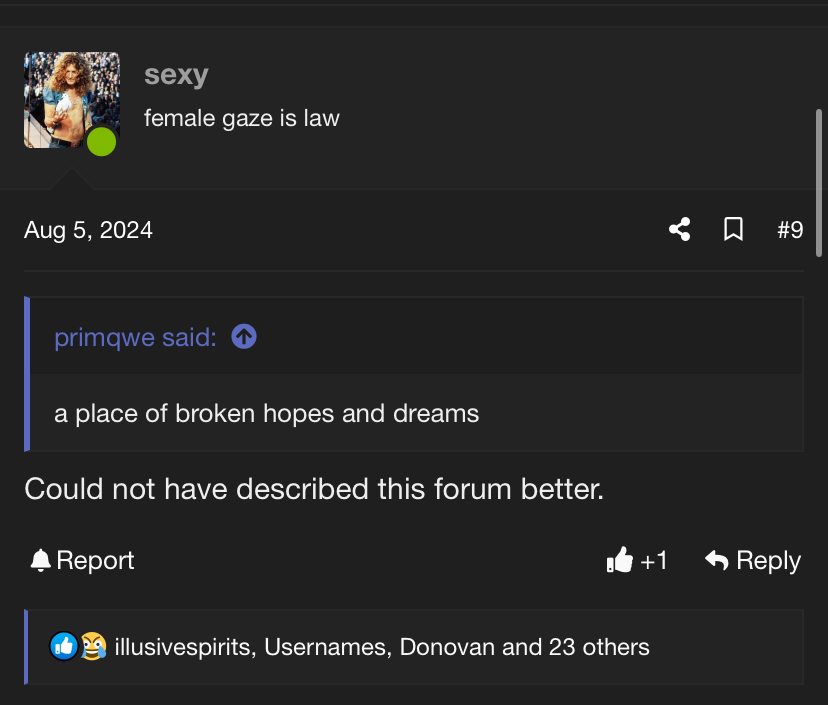This screenshot has height=705, width=828.
Task: Click the quoted text "a place of broken hopes and dreams"
Action: (x=267, y=413)
